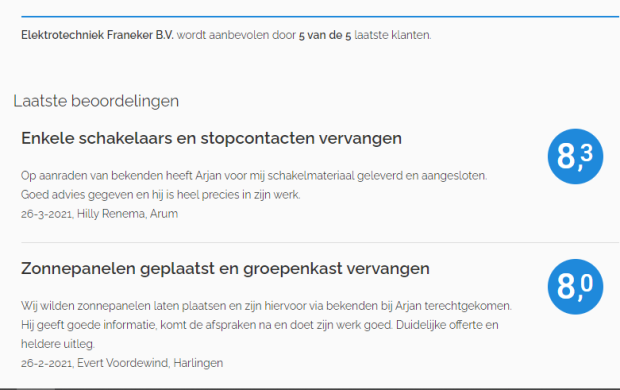Click '26-3-2021, Hilly Renema, Arum' line
This screenshot has width=620, height=390.
click(x=99, y=214)
